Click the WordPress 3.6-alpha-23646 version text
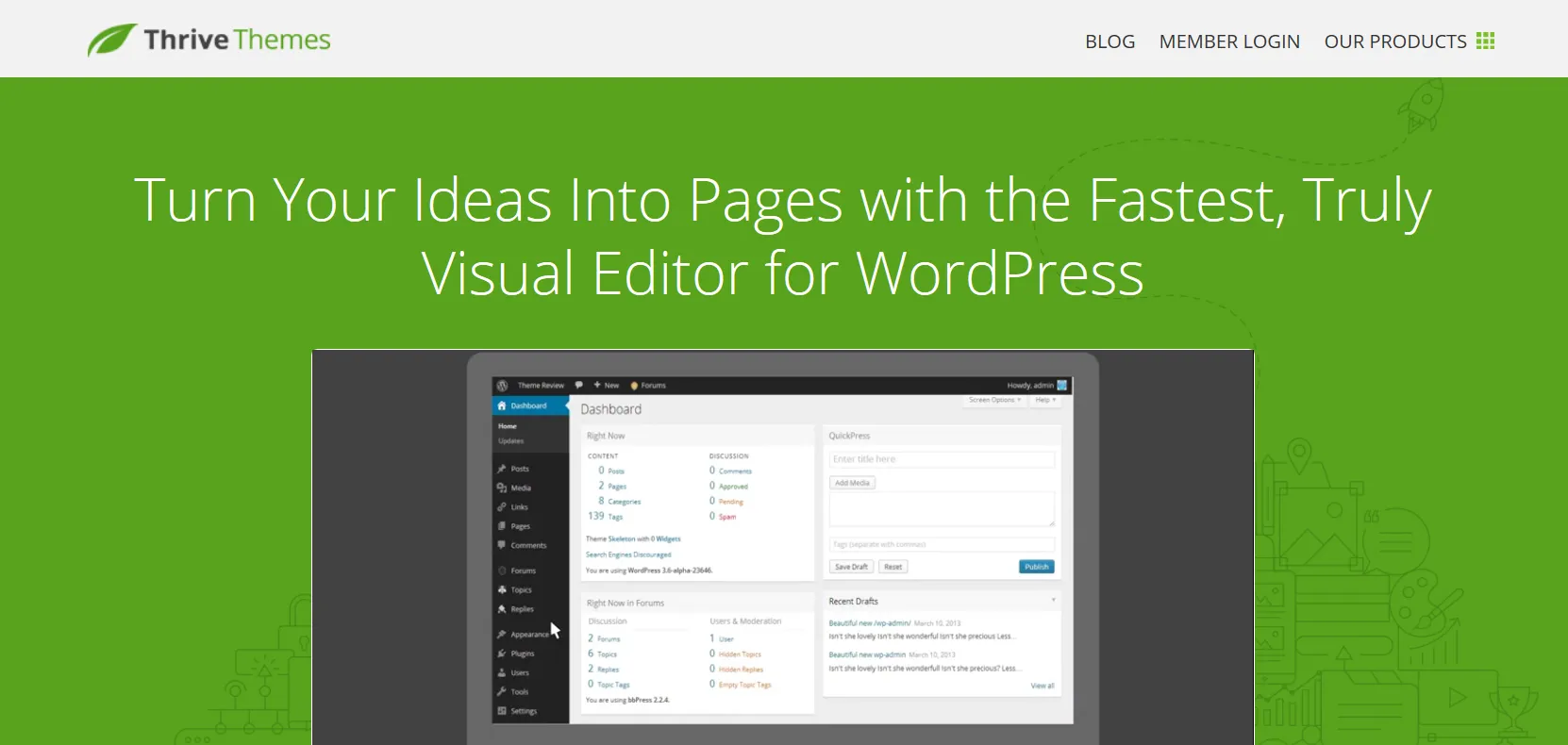 tap(670, 571)
